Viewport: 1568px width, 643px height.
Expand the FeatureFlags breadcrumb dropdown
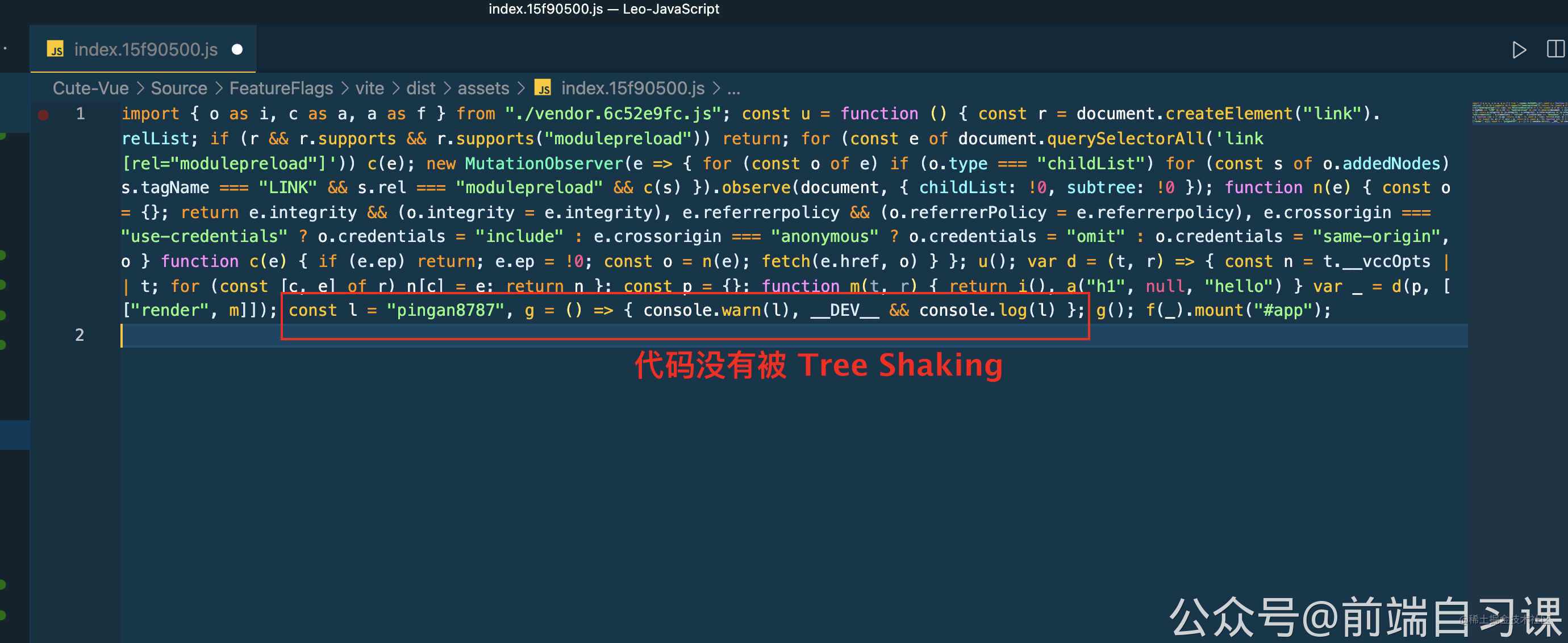pyautogui.click(x=281, y=89)
